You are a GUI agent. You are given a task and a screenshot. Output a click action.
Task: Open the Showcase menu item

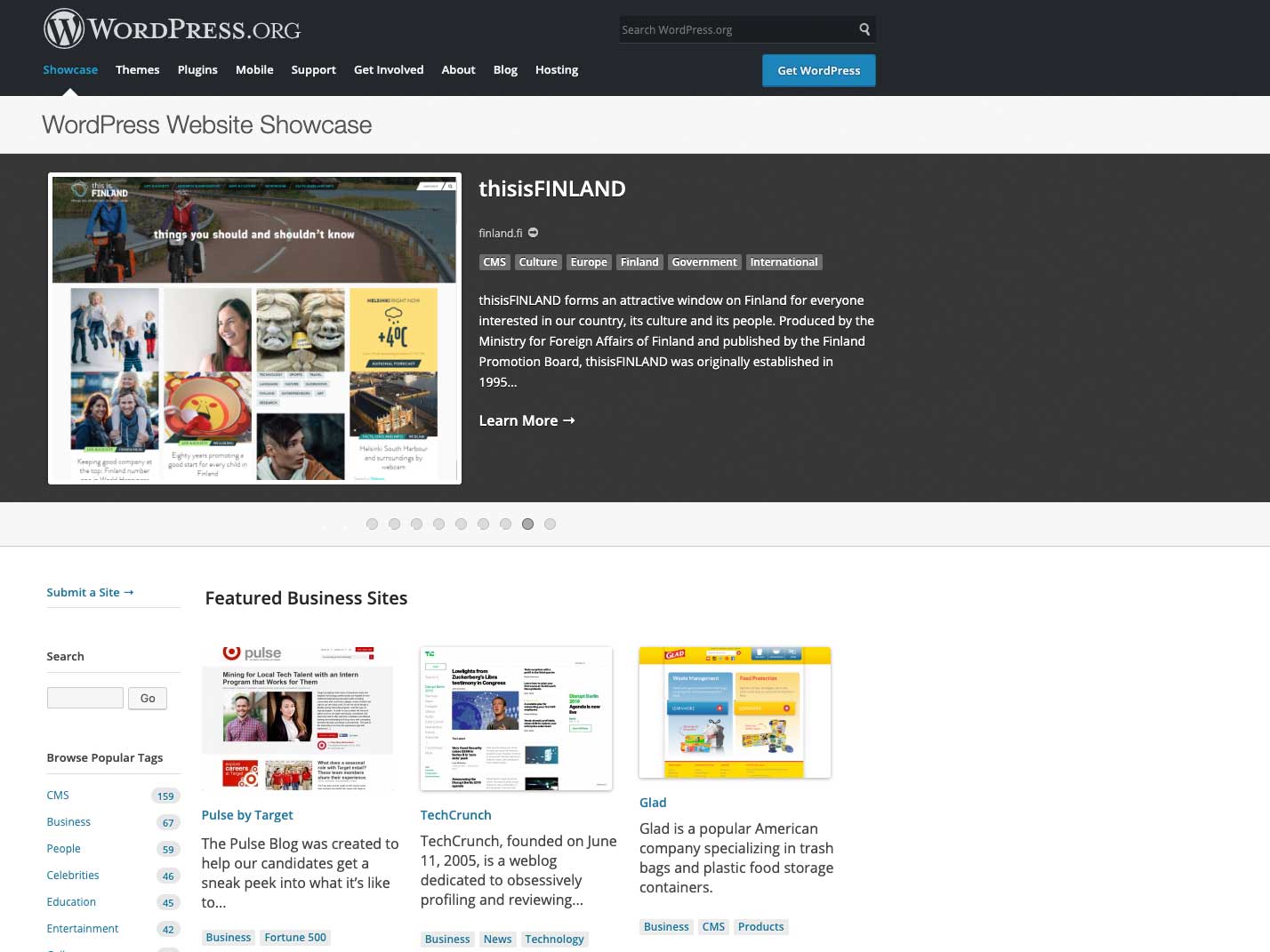click(70, 69)
